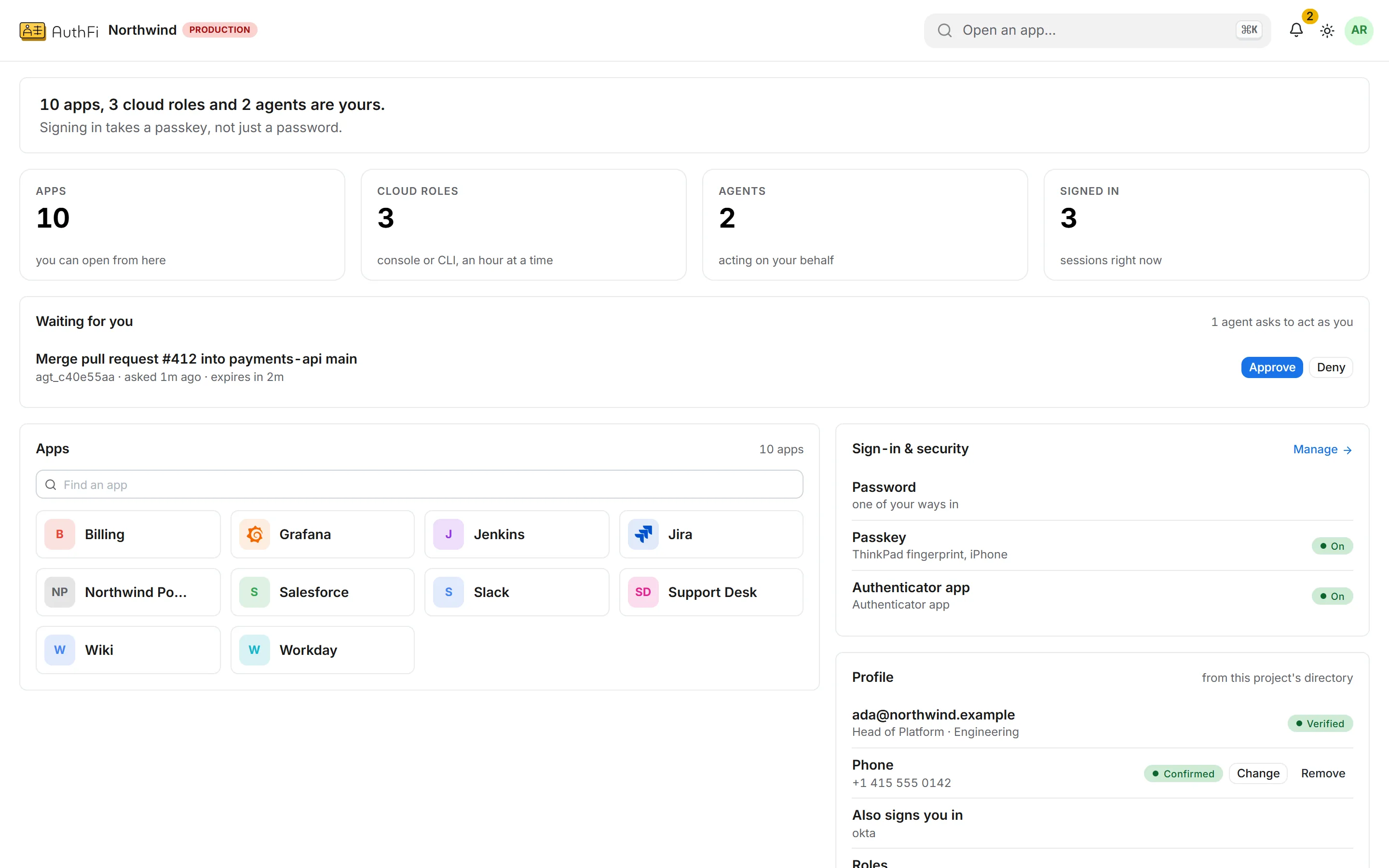
Task: Open the Northwind Po... app tile
Action: tap(128, 593)
